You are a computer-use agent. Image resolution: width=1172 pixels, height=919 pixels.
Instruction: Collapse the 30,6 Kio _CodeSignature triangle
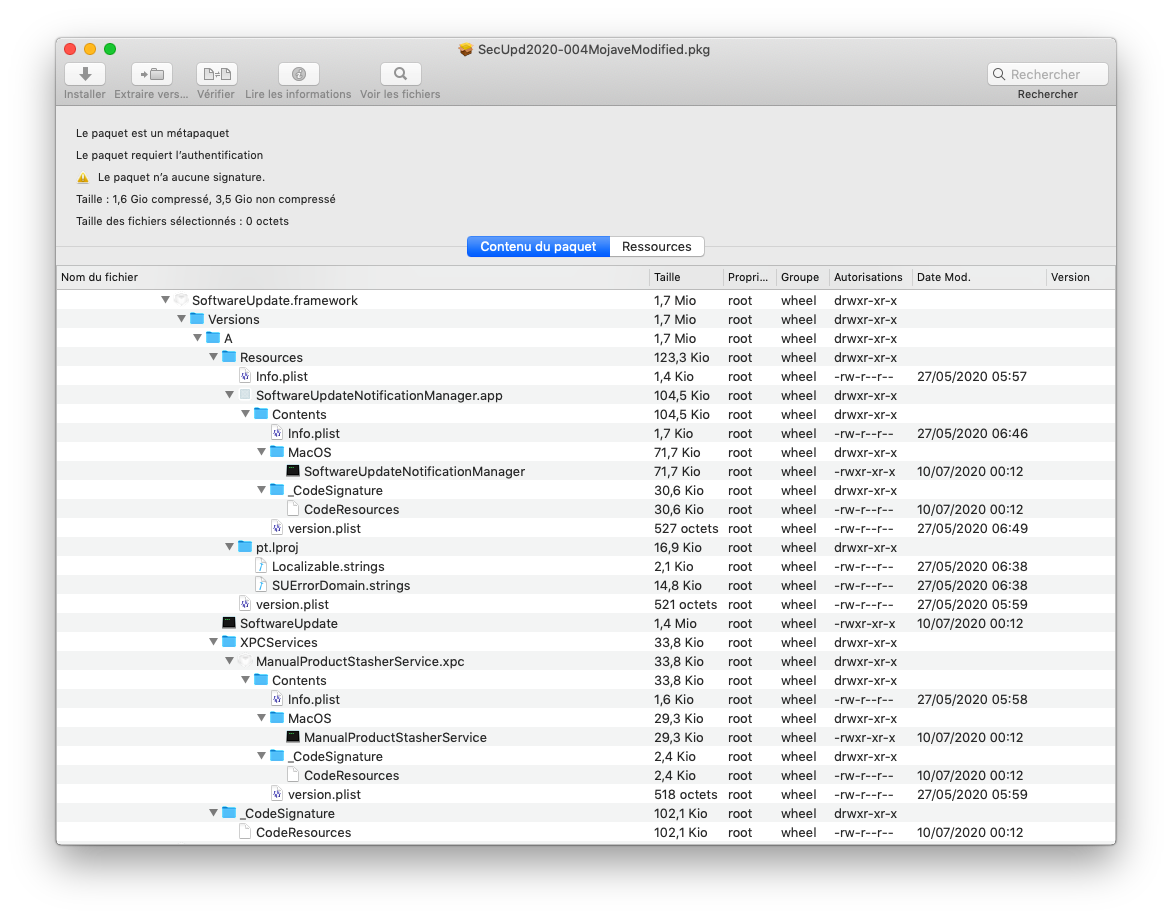262,490
